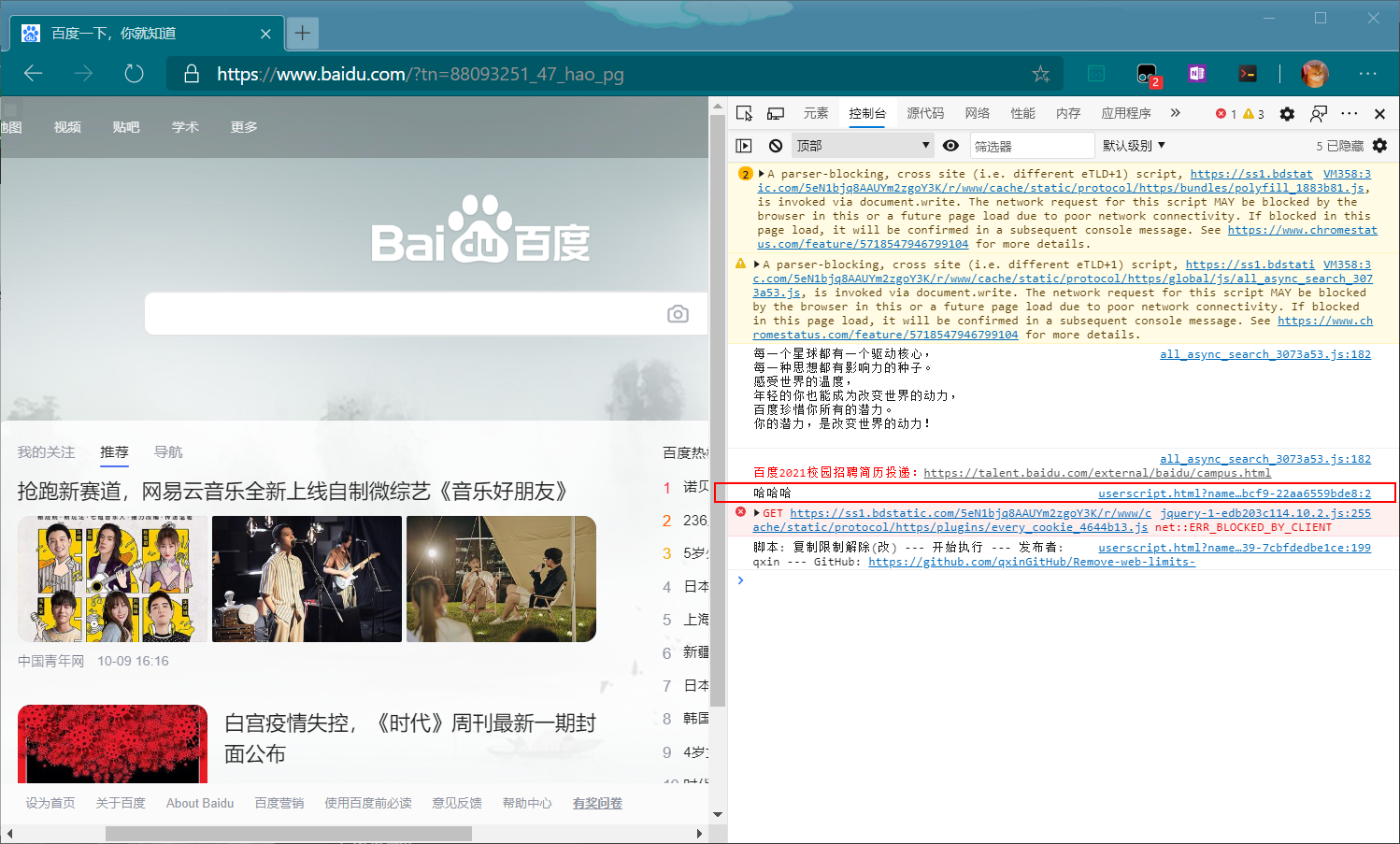This screenshot has width=1400, height=844.
Task: Open the OneNote extension icon
Action: 1197,73
